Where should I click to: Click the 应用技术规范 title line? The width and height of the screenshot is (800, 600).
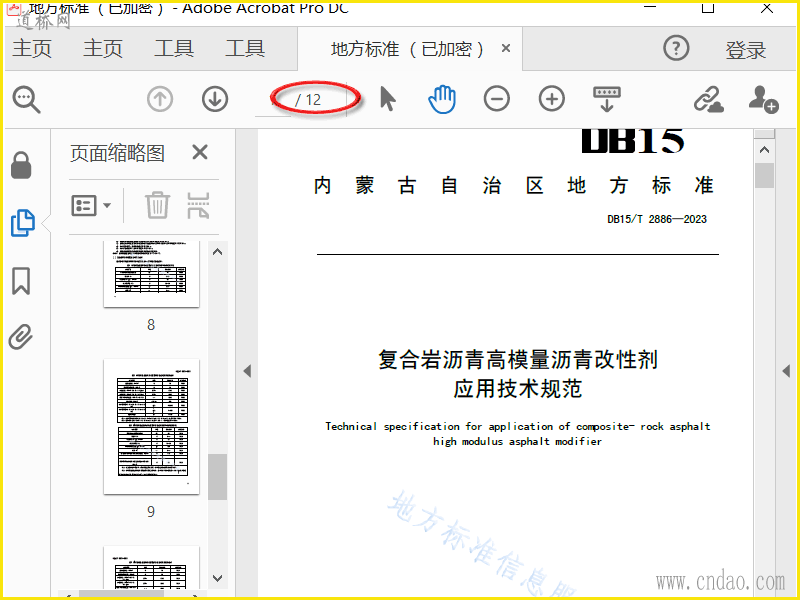[518, 389]
